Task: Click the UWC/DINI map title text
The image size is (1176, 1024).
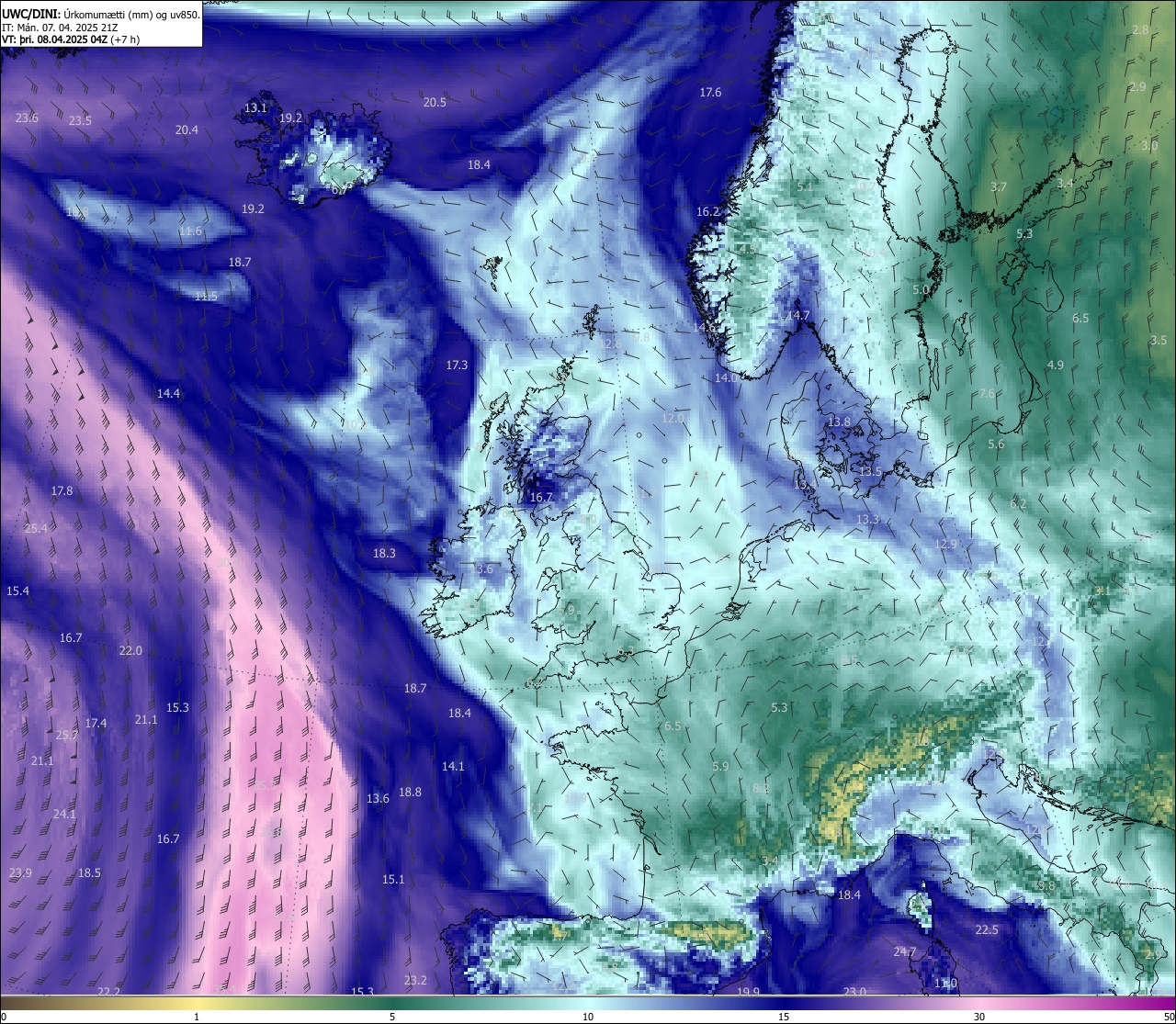Action: click(x=100, y=14)
